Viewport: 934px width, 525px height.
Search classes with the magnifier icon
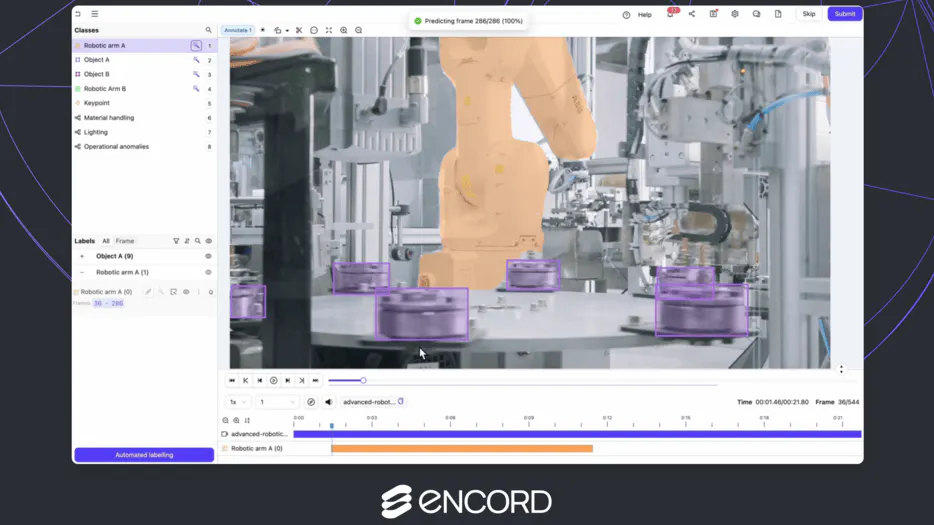click(x=208, y=30)
